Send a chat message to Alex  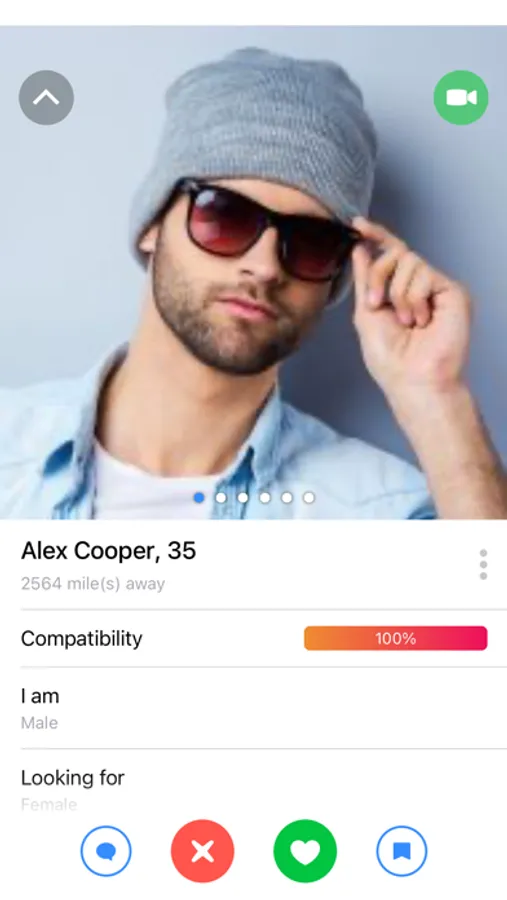coord(106,851)
